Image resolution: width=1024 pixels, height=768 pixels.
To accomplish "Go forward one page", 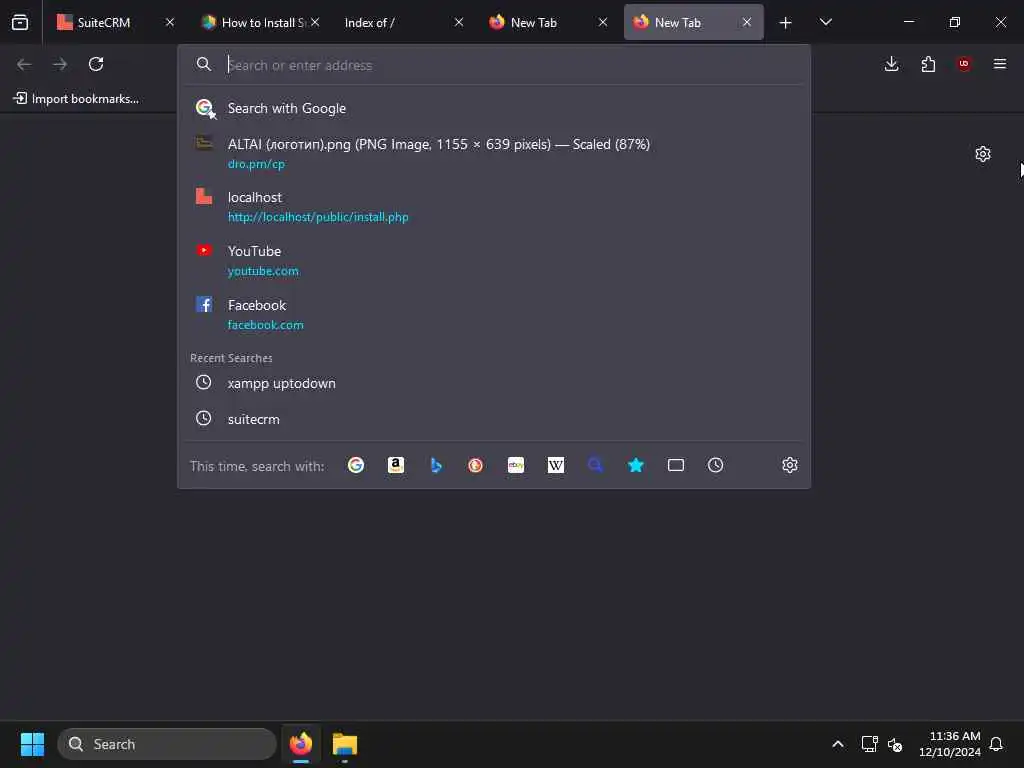I will click(x=60, y=64).
